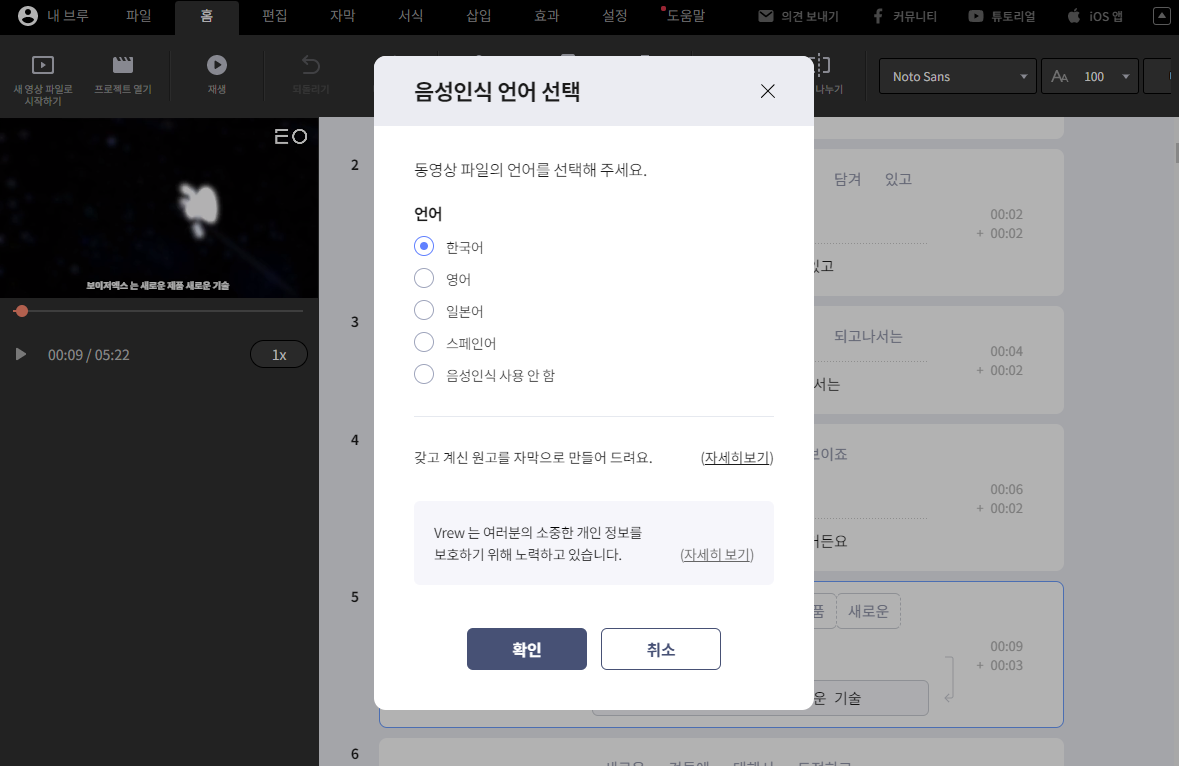The image size is (1179, 766).
Task: Select 일본어 language radio button
Action: (424, 310)
